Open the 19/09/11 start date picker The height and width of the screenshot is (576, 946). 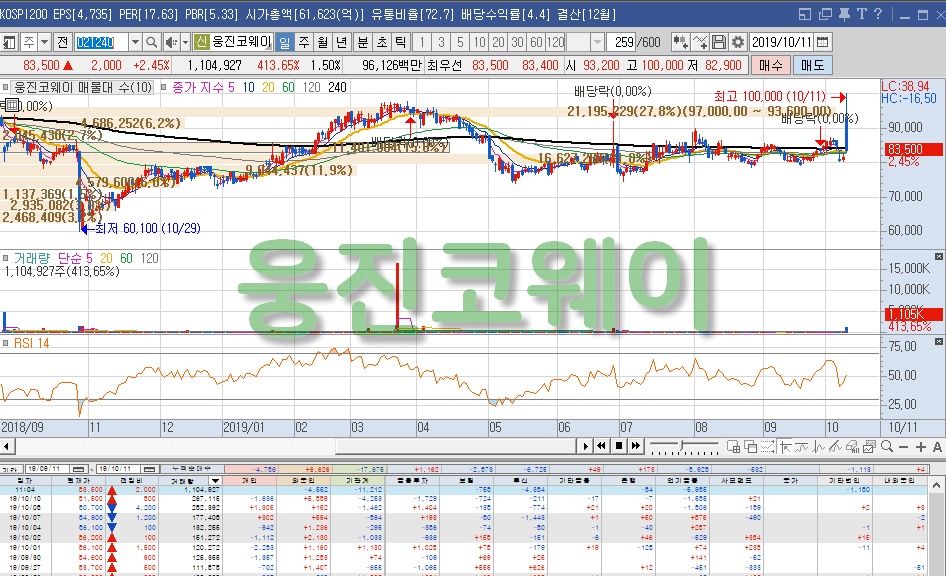79,469
